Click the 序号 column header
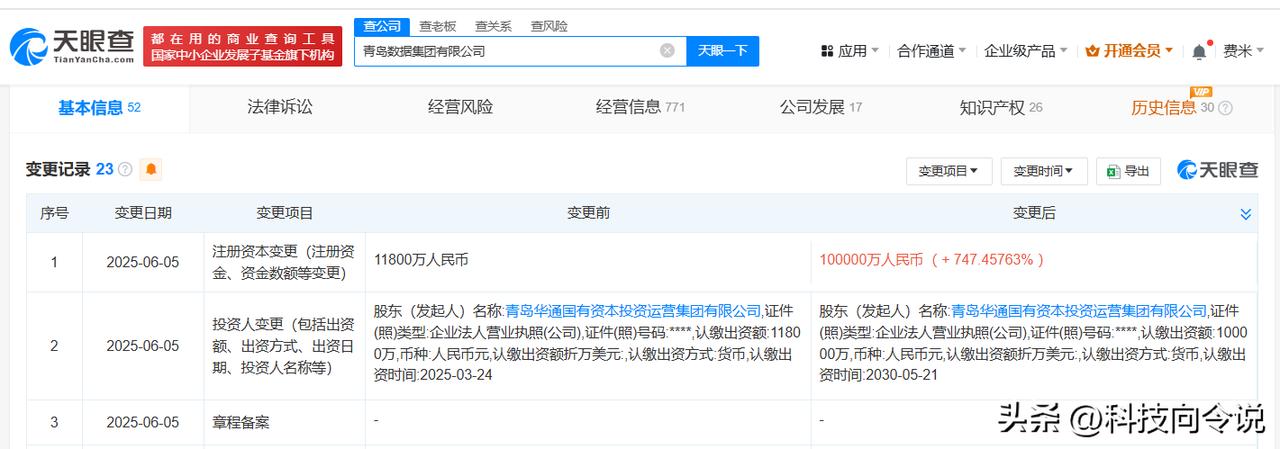The image size is (1280, 449). 54,213
